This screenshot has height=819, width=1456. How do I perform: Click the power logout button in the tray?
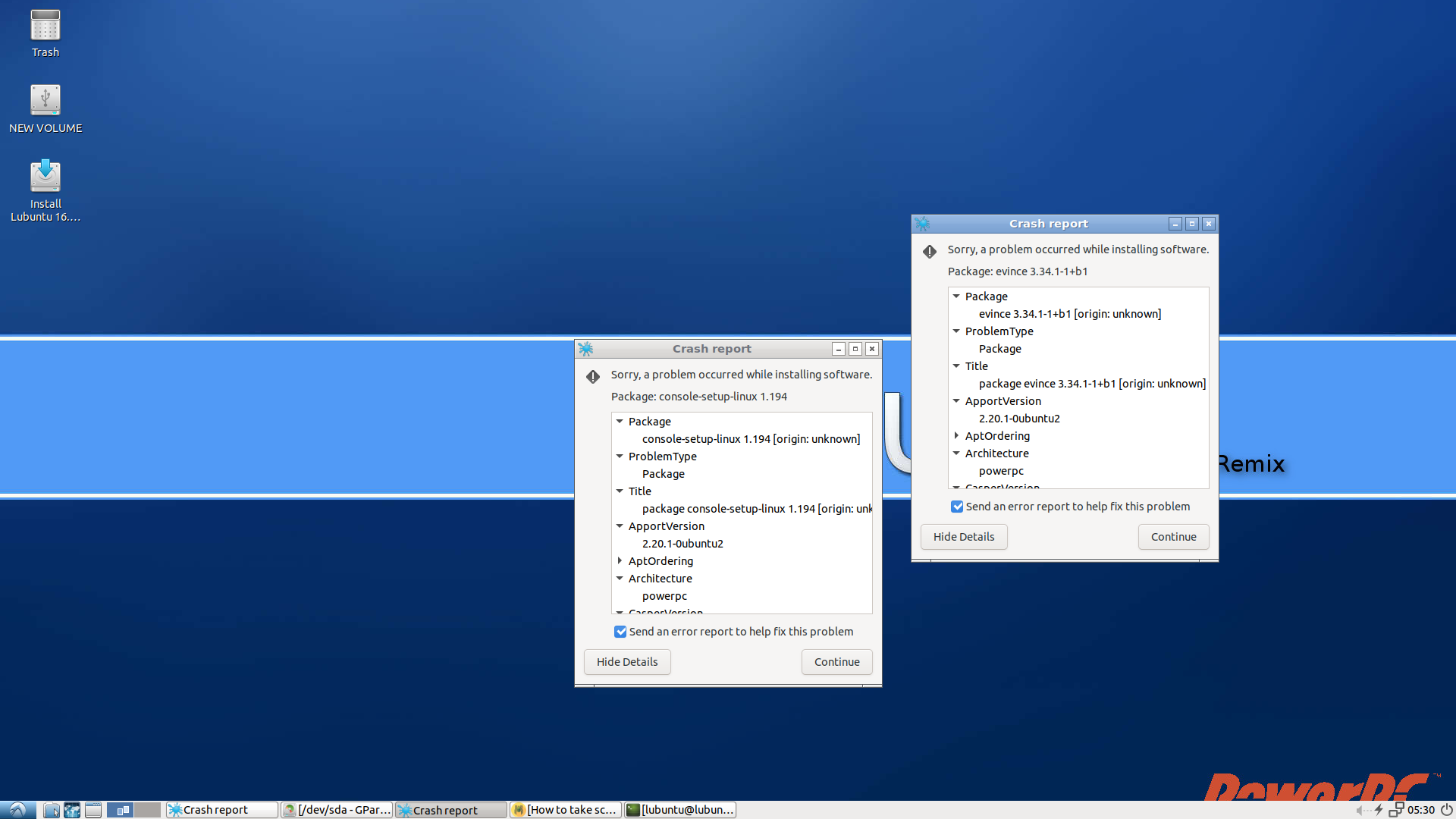tap(1446, 810)
